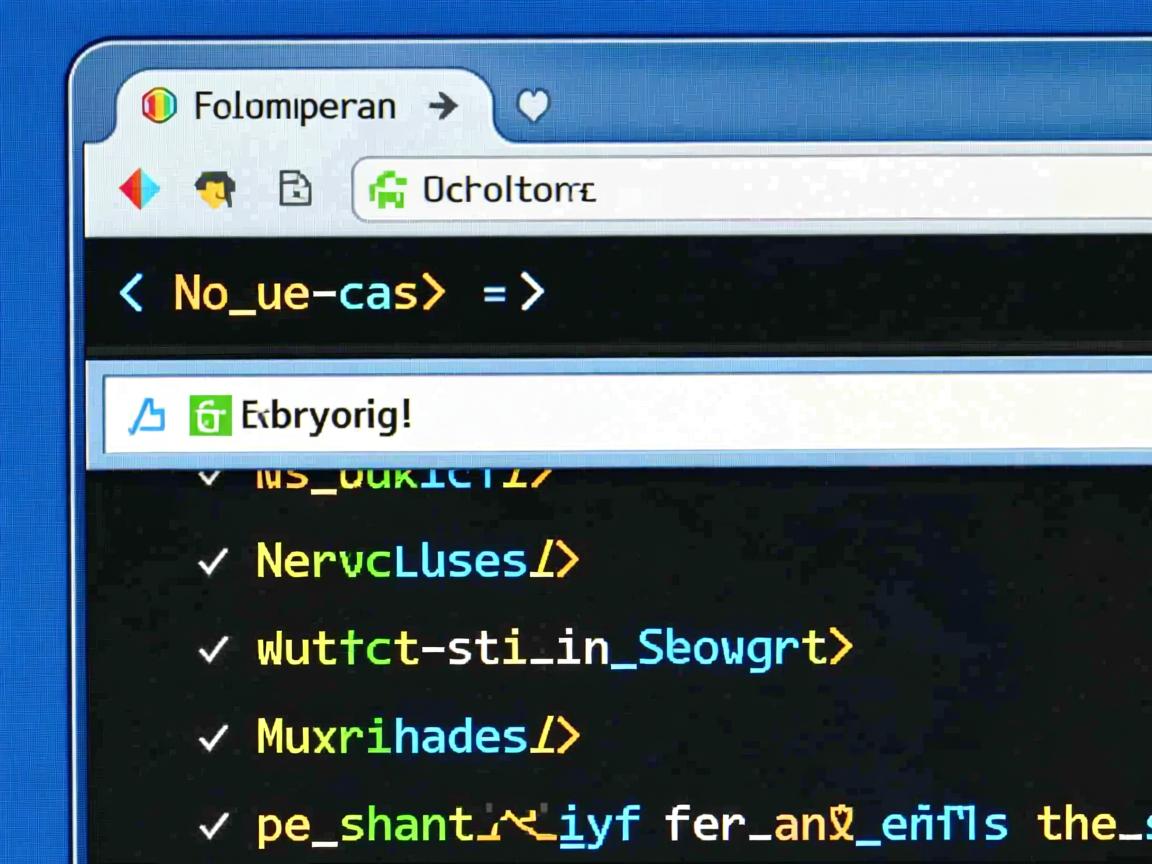Screen dimensions: 1152x864
Task: Click the green robot icon in address bar
Action: pyautogui.click(x=388, y=189)
